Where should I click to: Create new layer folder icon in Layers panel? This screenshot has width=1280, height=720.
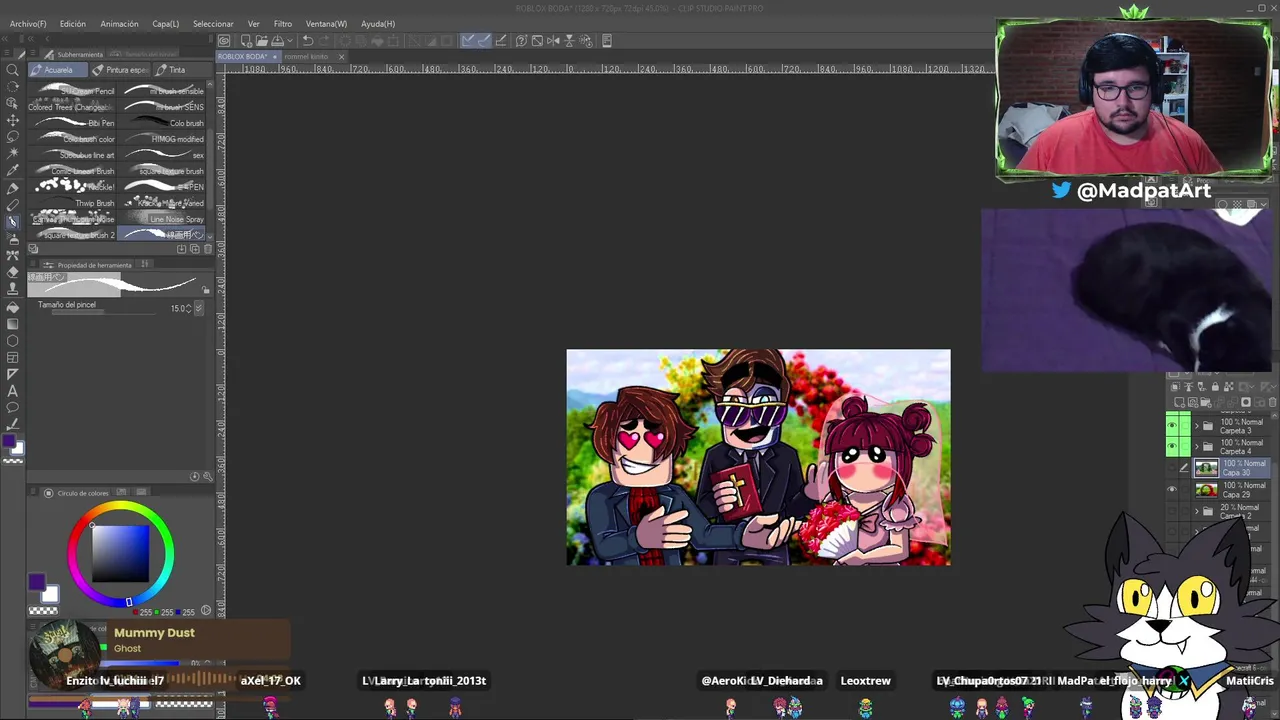[1204, 402]
